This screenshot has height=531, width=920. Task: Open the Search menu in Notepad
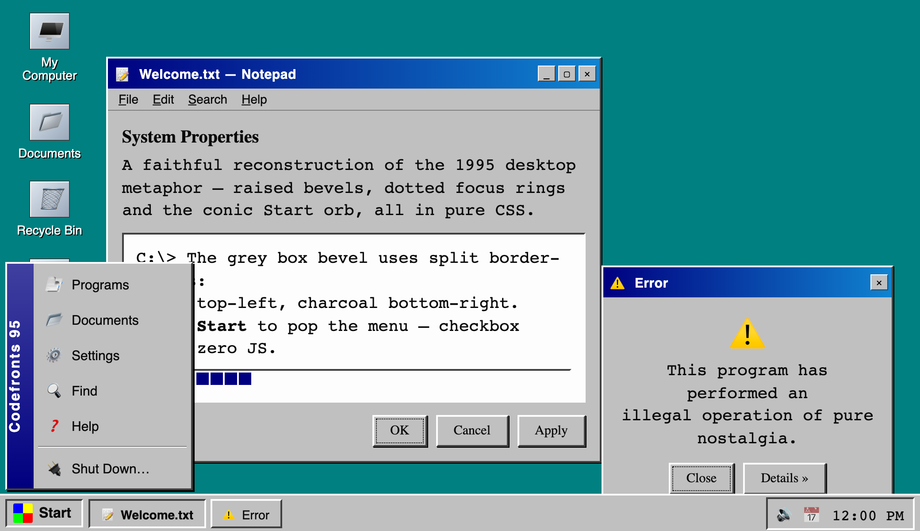click(x=207, y=100)
